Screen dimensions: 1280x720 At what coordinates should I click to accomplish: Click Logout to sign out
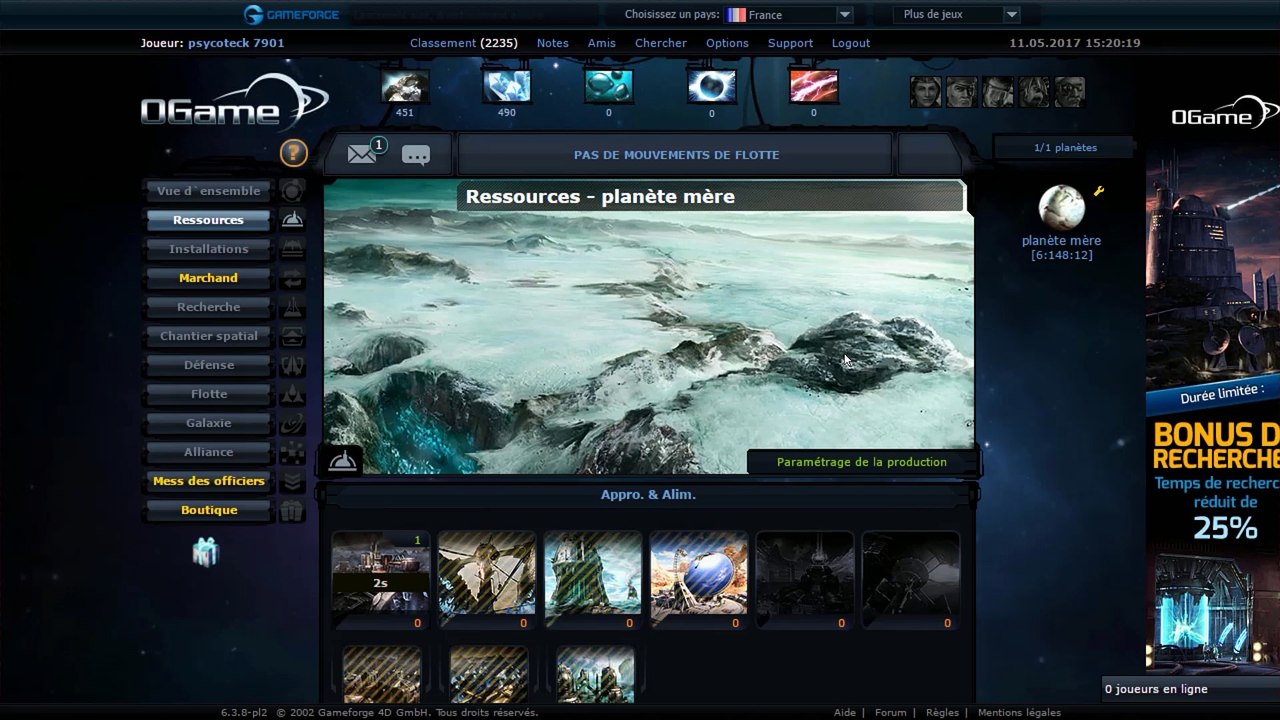pyautogui.click(x=851, y=43)
